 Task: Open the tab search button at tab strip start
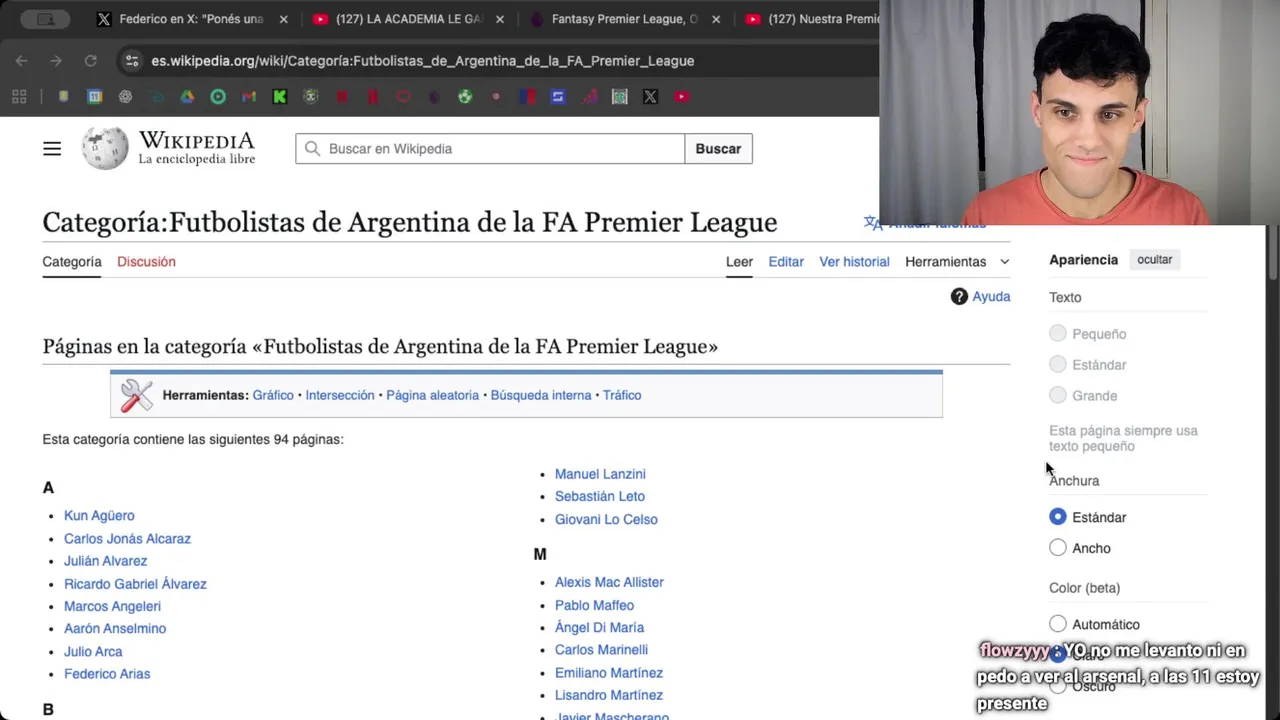[46, 19]
